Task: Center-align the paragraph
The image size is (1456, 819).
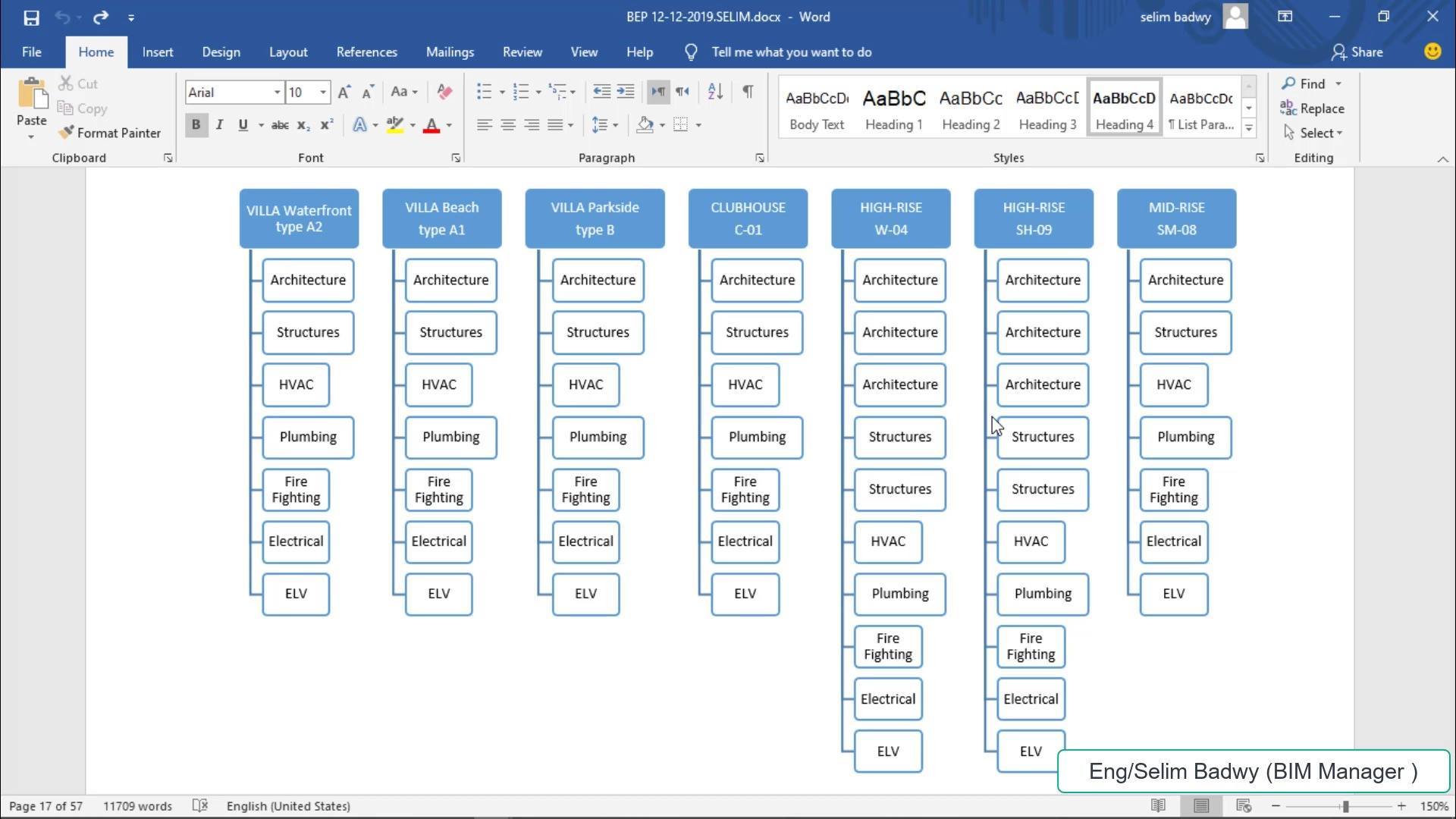Action: pos(508,125)
